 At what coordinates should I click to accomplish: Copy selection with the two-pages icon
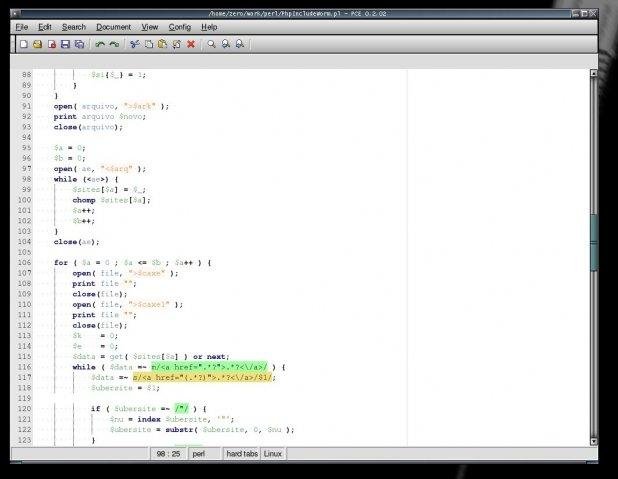click(x=149, y=44)
